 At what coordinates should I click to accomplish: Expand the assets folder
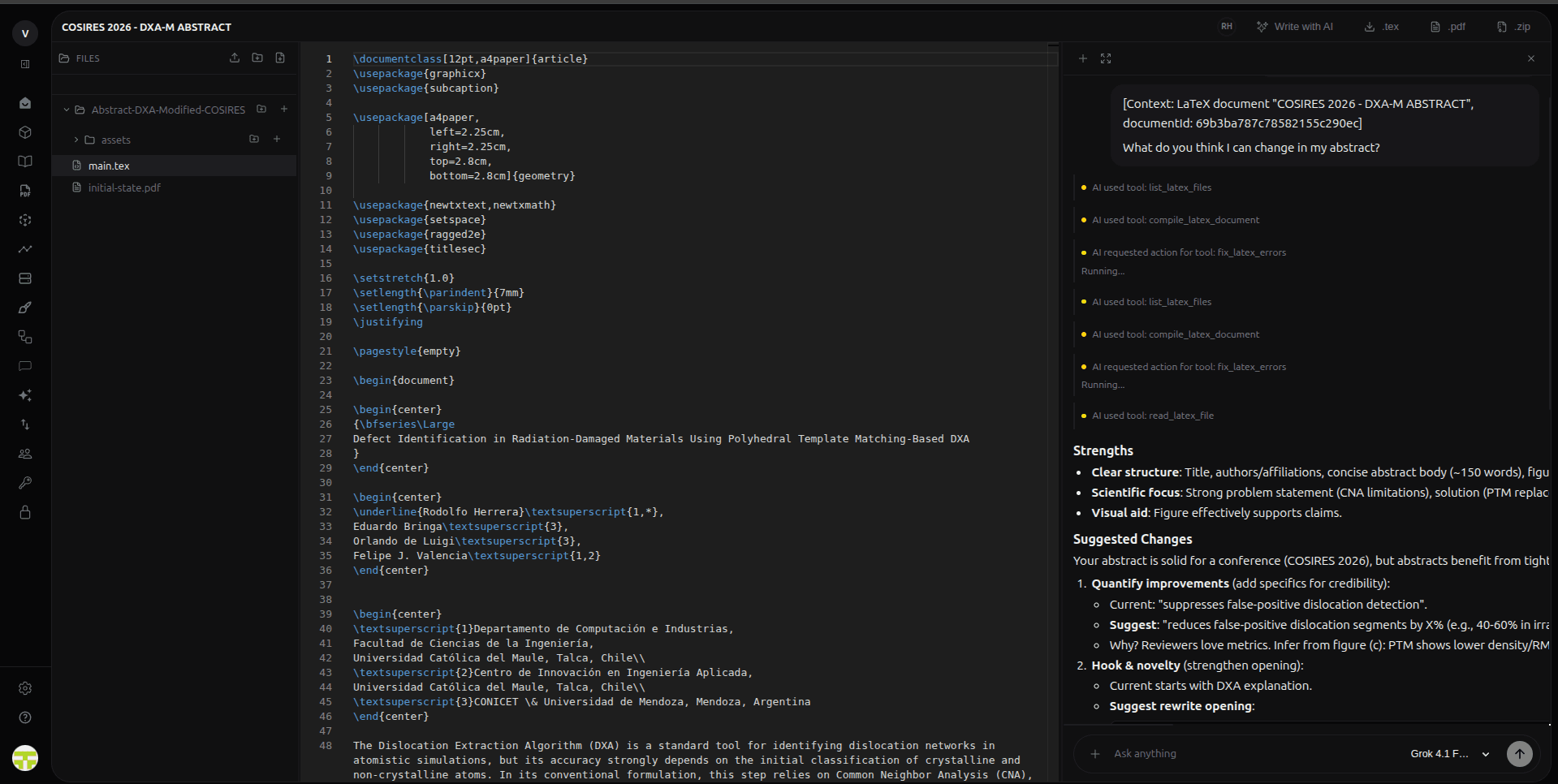(76, 140)
